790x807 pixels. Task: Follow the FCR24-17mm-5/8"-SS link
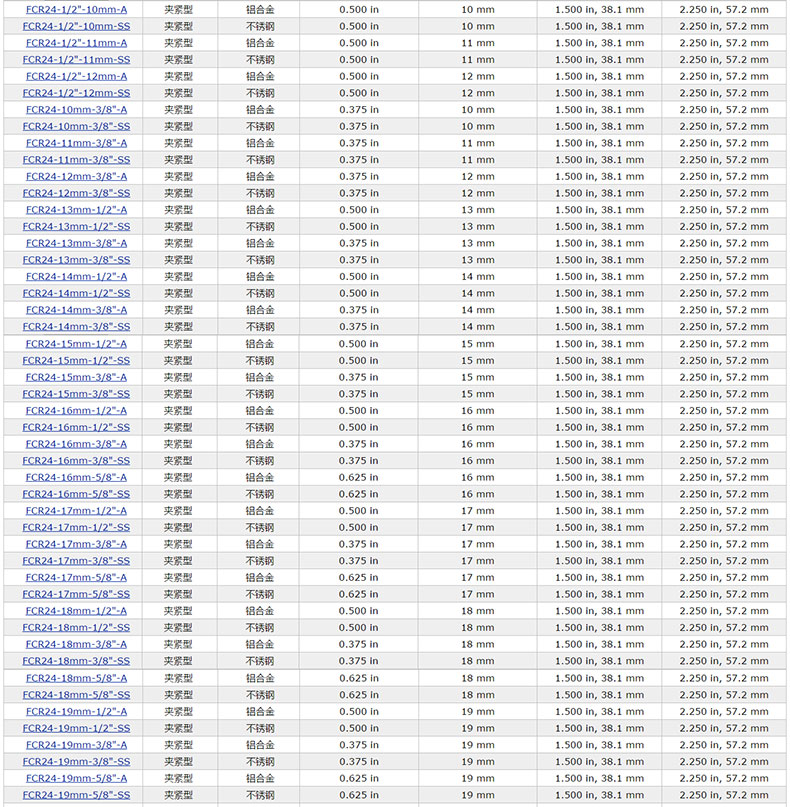76,594
